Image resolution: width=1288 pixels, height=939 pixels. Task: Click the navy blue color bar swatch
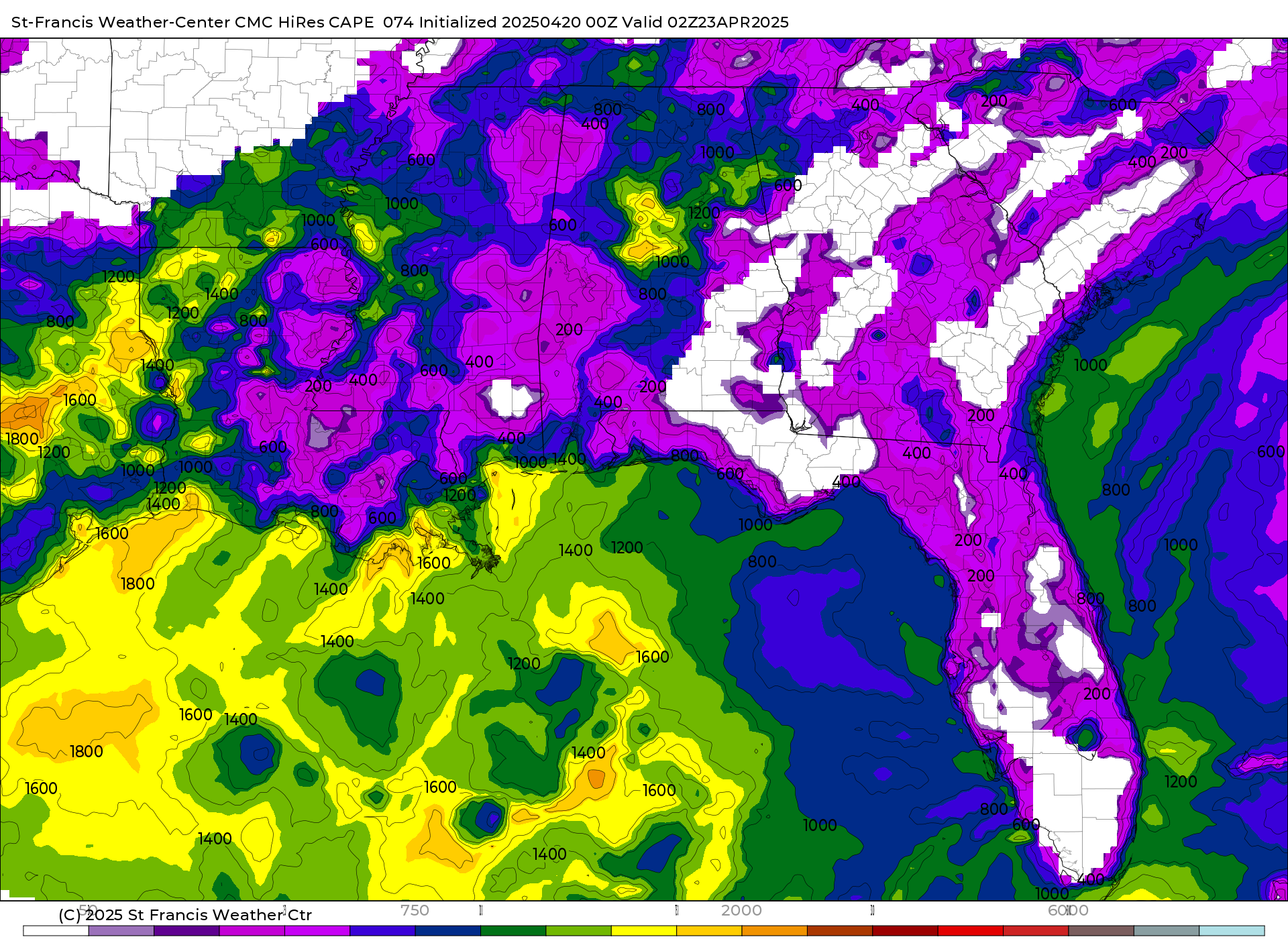(448, 931)
